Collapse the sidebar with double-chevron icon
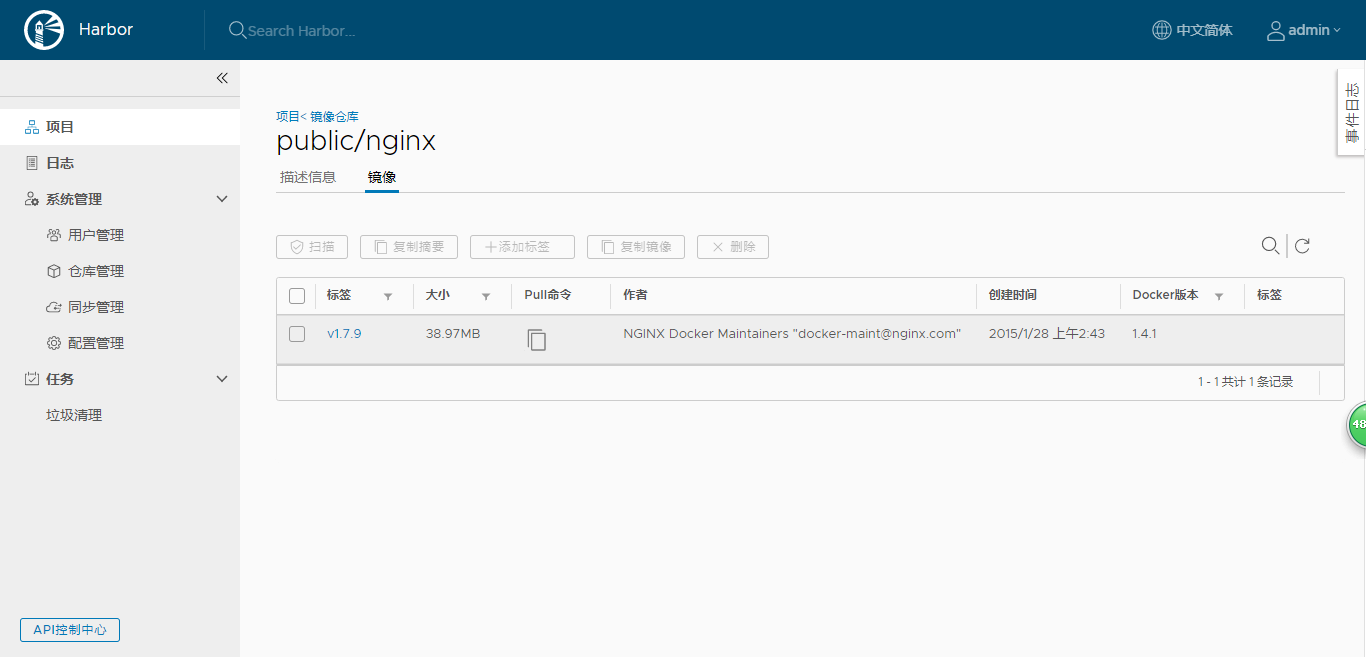This screenshot has height=657, width=1366. pos(222,78)
